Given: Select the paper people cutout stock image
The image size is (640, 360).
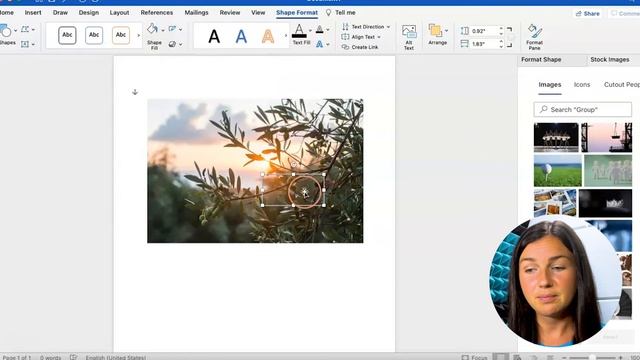Looking at the screenshot, I should click(x=608, y=171).
